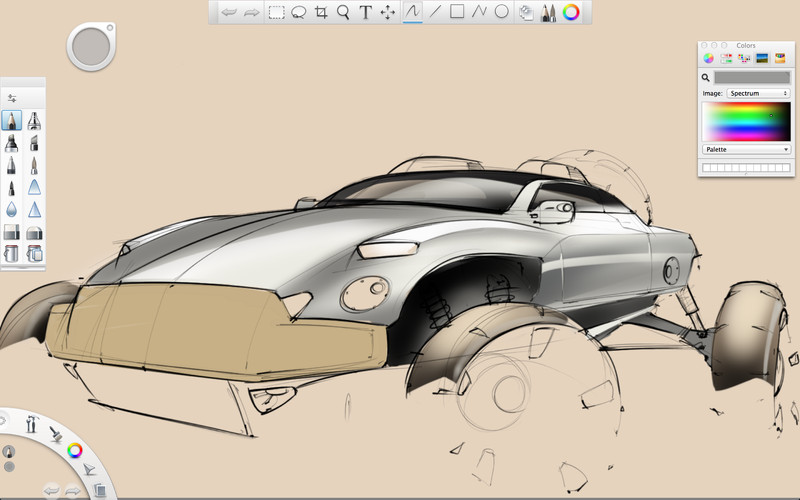Select the rectangular marquee selection tool
The width and height of the screenshot is (800, 500).
[276, 13]
